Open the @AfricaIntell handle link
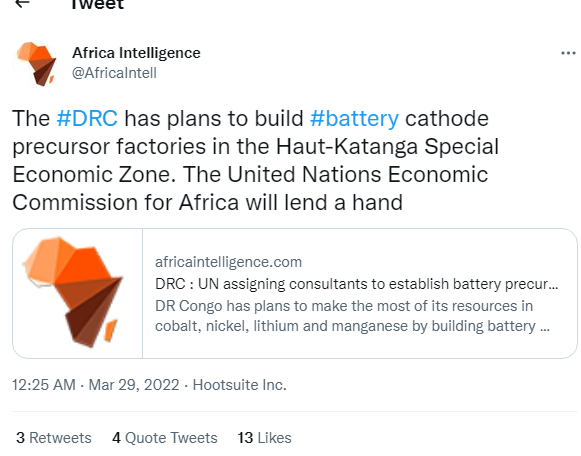The width and height of the screenshot is (581, 456). coord(114,73)
